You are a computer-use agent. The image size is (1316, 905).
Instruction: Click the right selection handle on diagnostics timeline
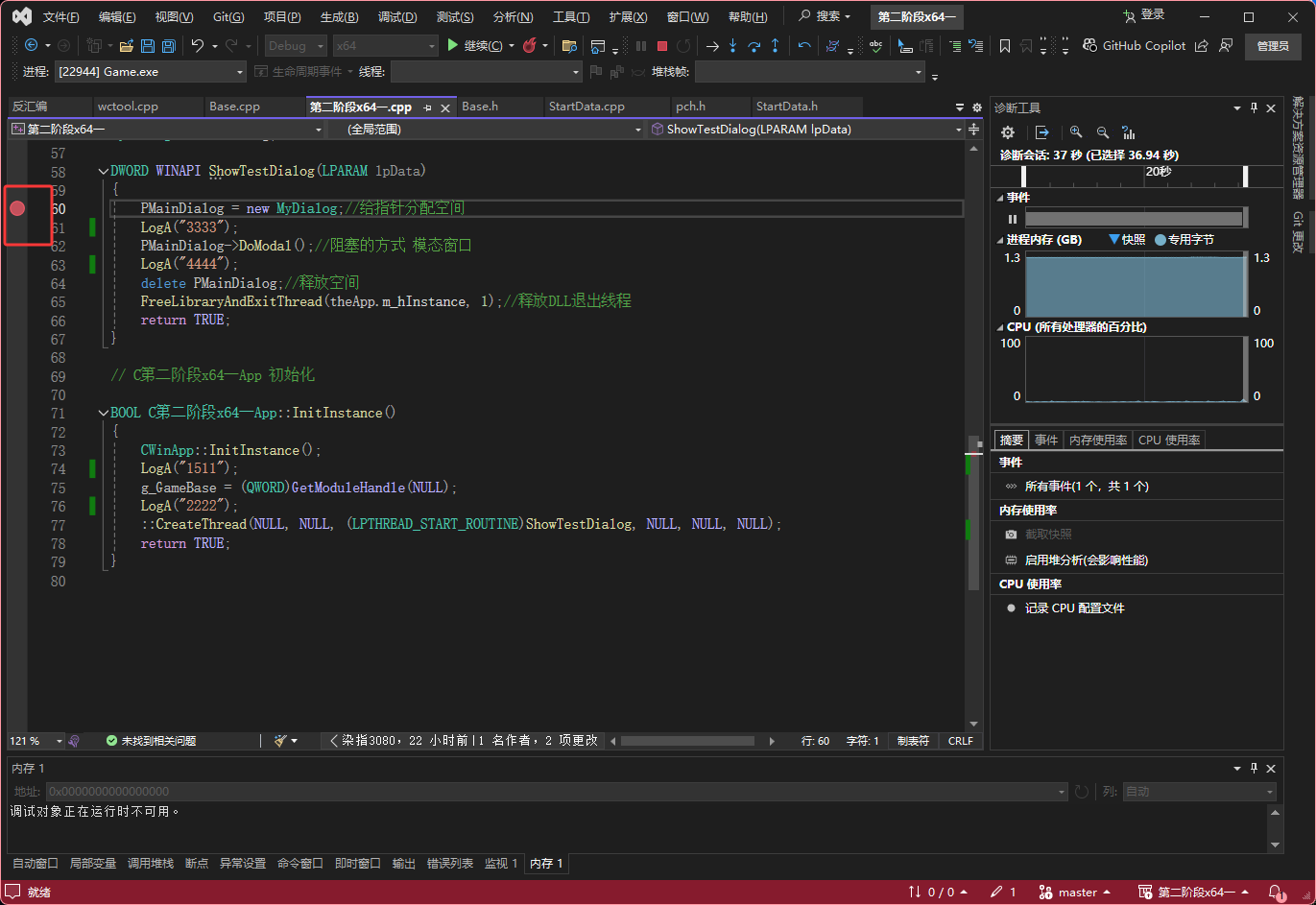pos(1245,177)
